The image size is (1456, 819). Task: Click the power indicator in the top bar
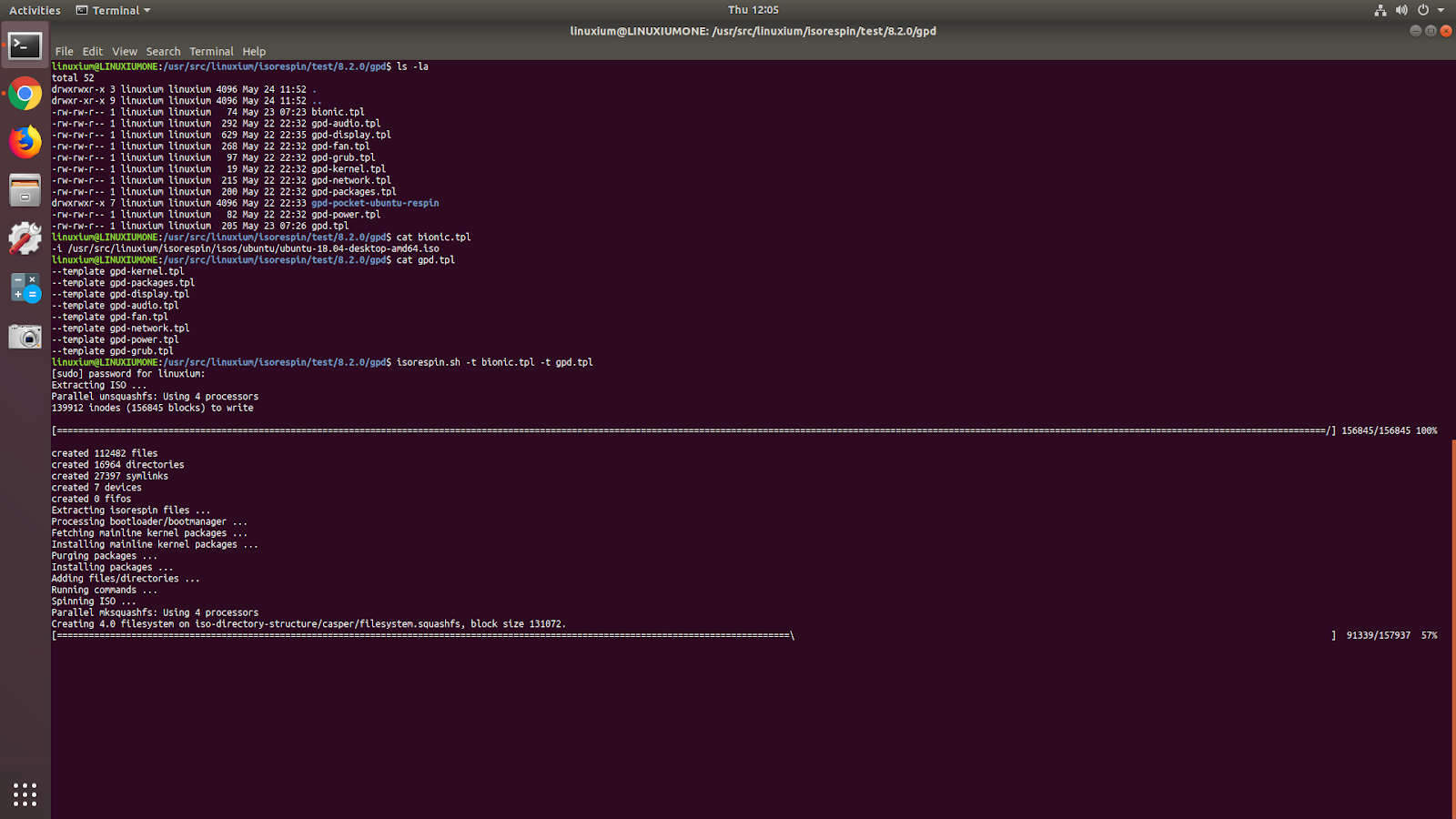pos(1421,10)
